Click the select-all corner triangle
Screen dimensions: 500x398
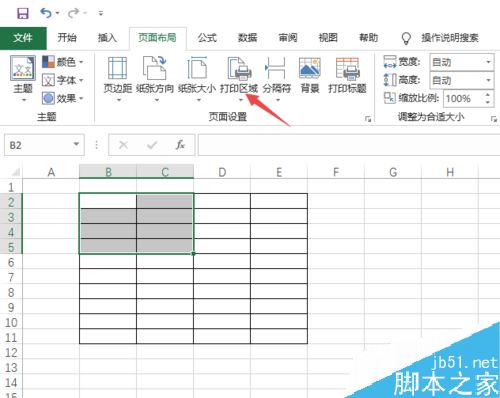point(15,172)
